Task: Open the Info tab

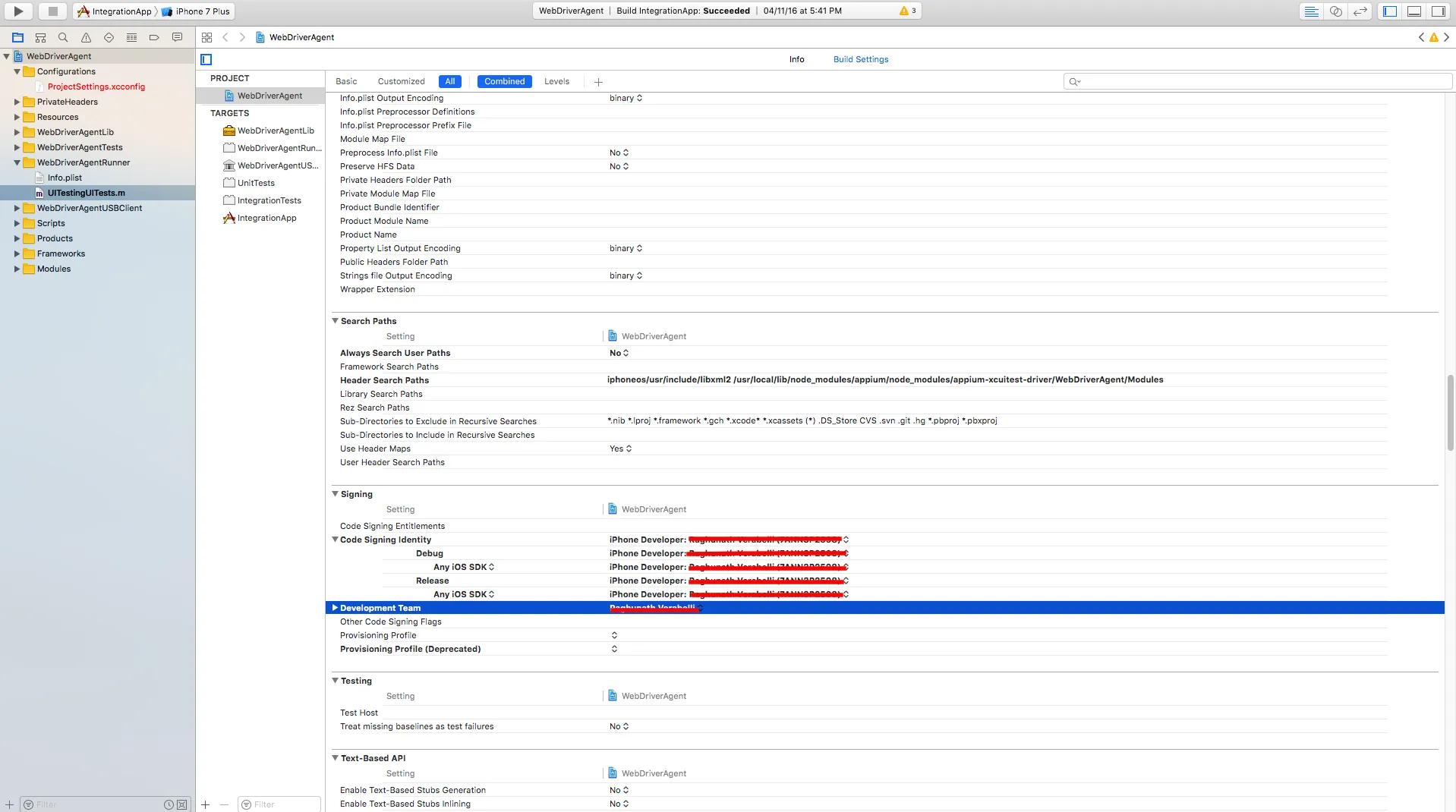Action: [796, 59]
